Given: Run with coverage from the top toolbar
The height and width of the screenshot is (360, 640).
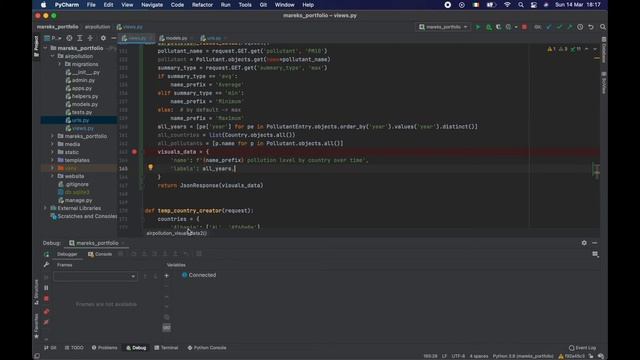Looking at the screenshot, I should tap(498, 27).
